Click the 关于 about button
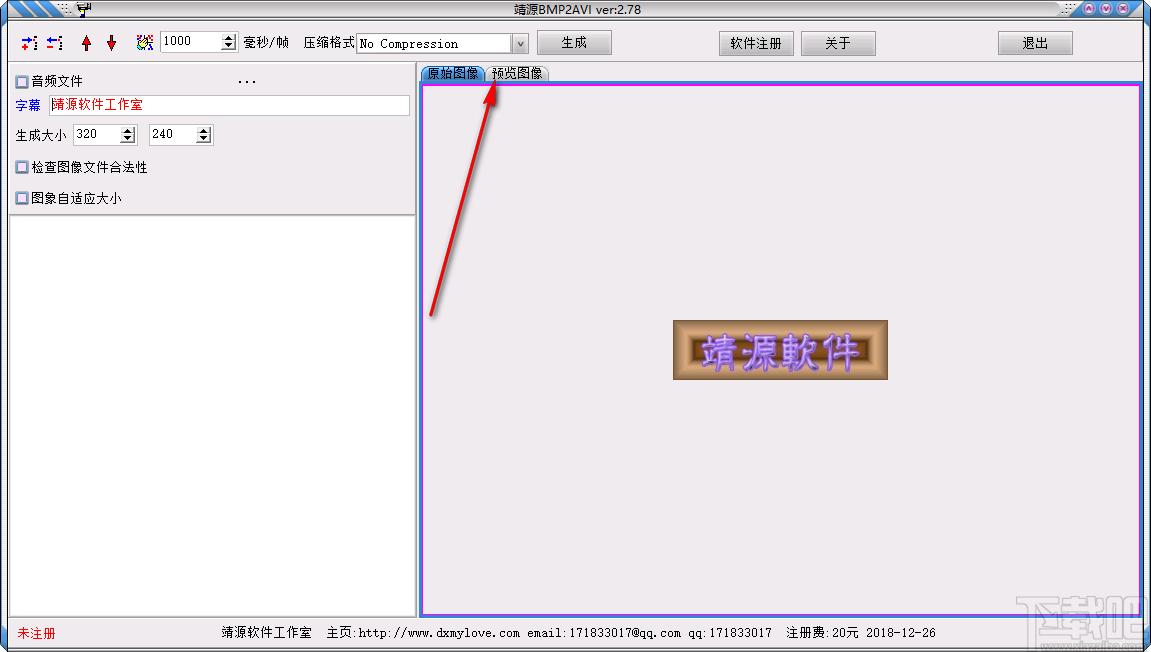1151x652 pixels. pos(838,43)
